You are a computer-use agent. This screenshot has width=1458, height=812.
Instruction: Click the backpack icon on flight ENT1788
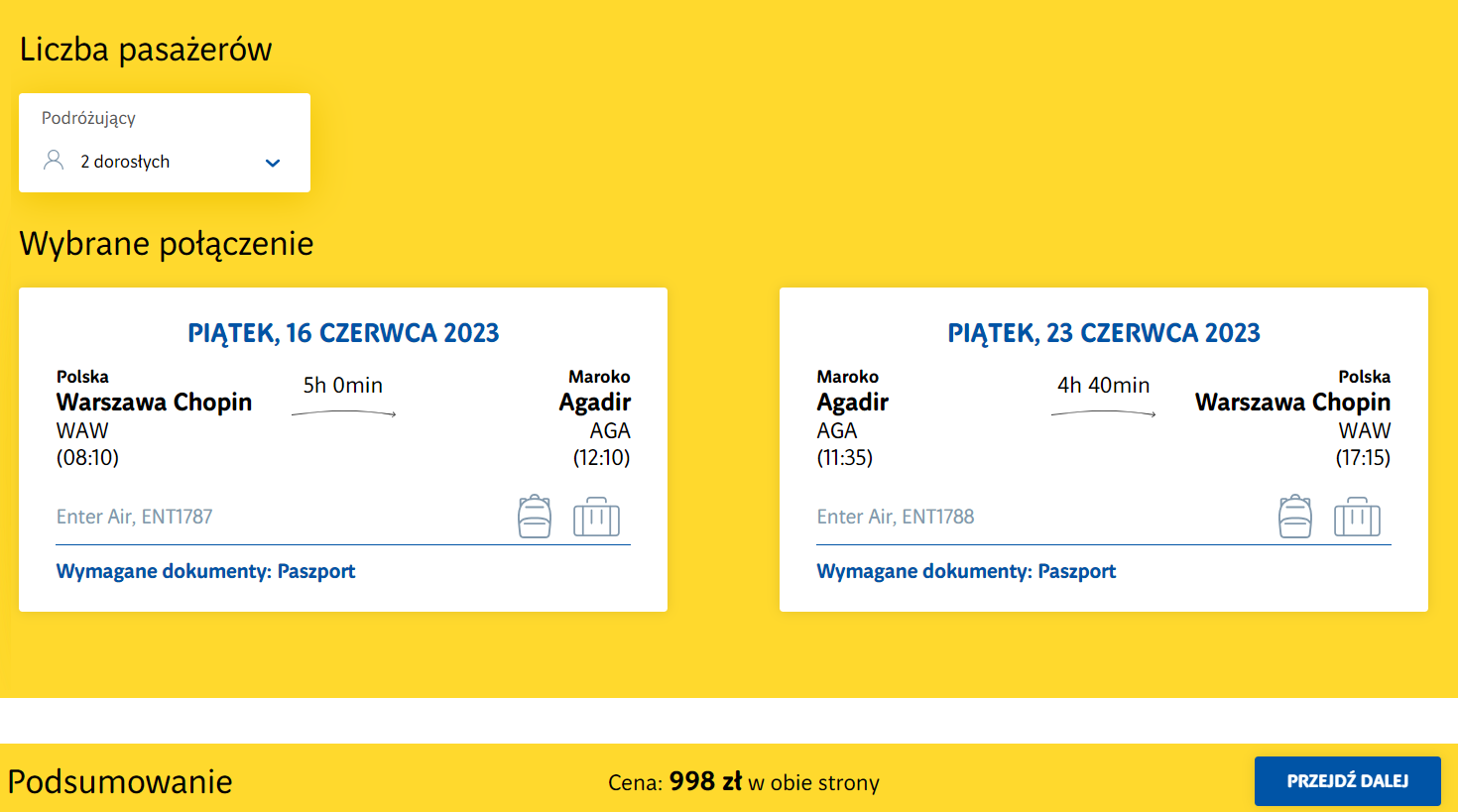[x=1294, y=517]
